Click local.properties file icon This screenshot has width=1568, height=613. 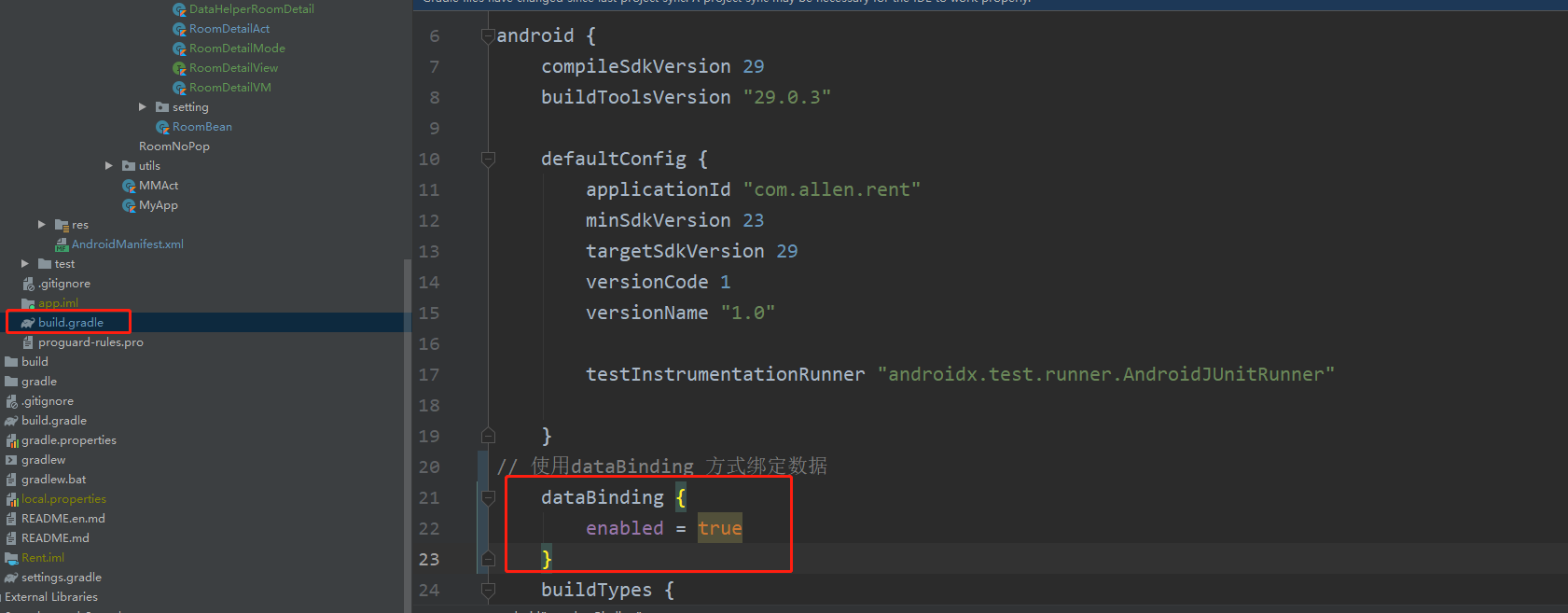pos(11,499)
